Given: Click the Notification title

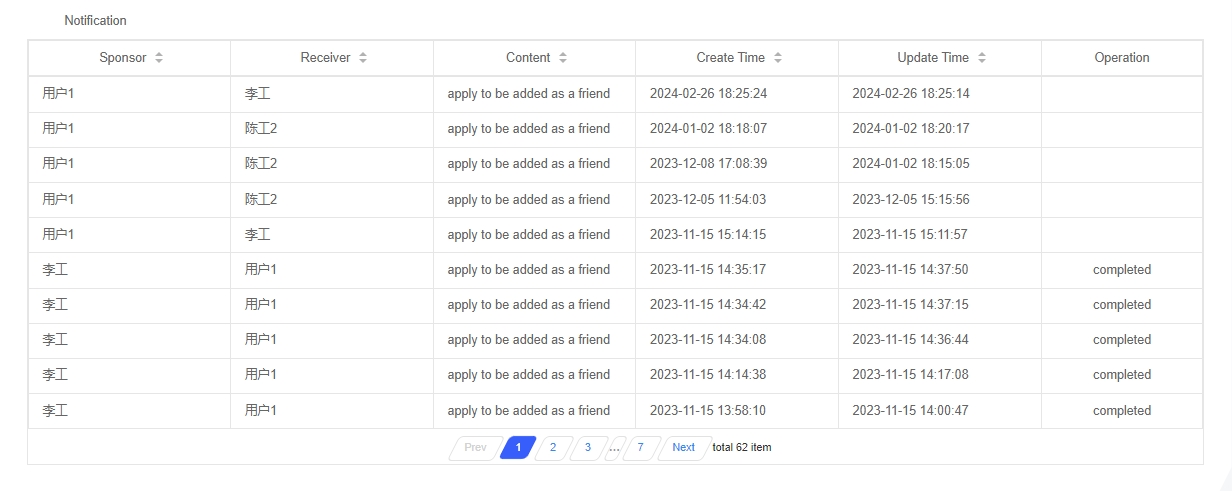Looking at the screenshot, I should point(95,20).
